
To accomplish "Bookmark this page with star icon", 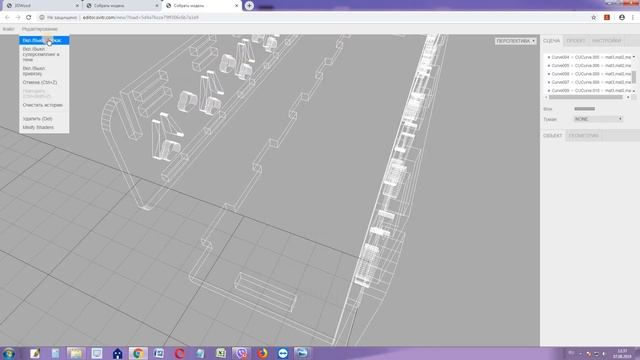I will (x=594, y=18).
